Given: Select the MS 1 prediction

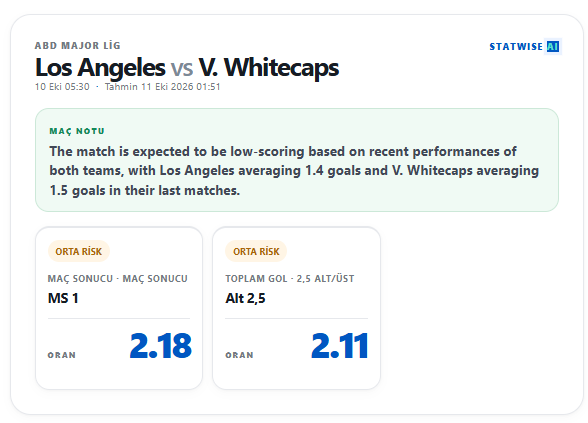Looking at the screenshot, I should pos(63,298).
